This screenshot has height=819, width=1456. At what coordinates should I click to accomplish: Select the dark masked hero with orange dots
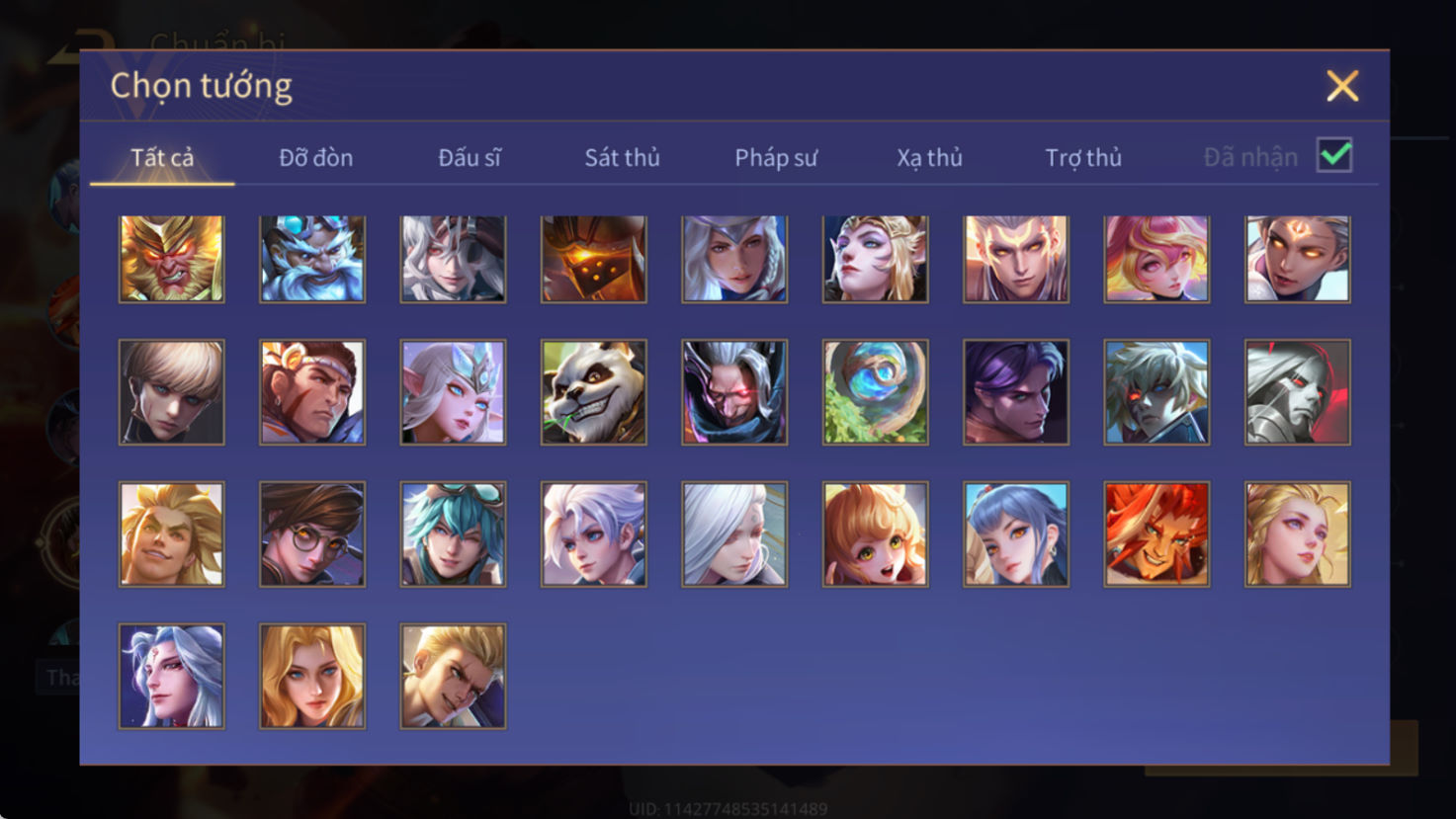click(594, 259)
